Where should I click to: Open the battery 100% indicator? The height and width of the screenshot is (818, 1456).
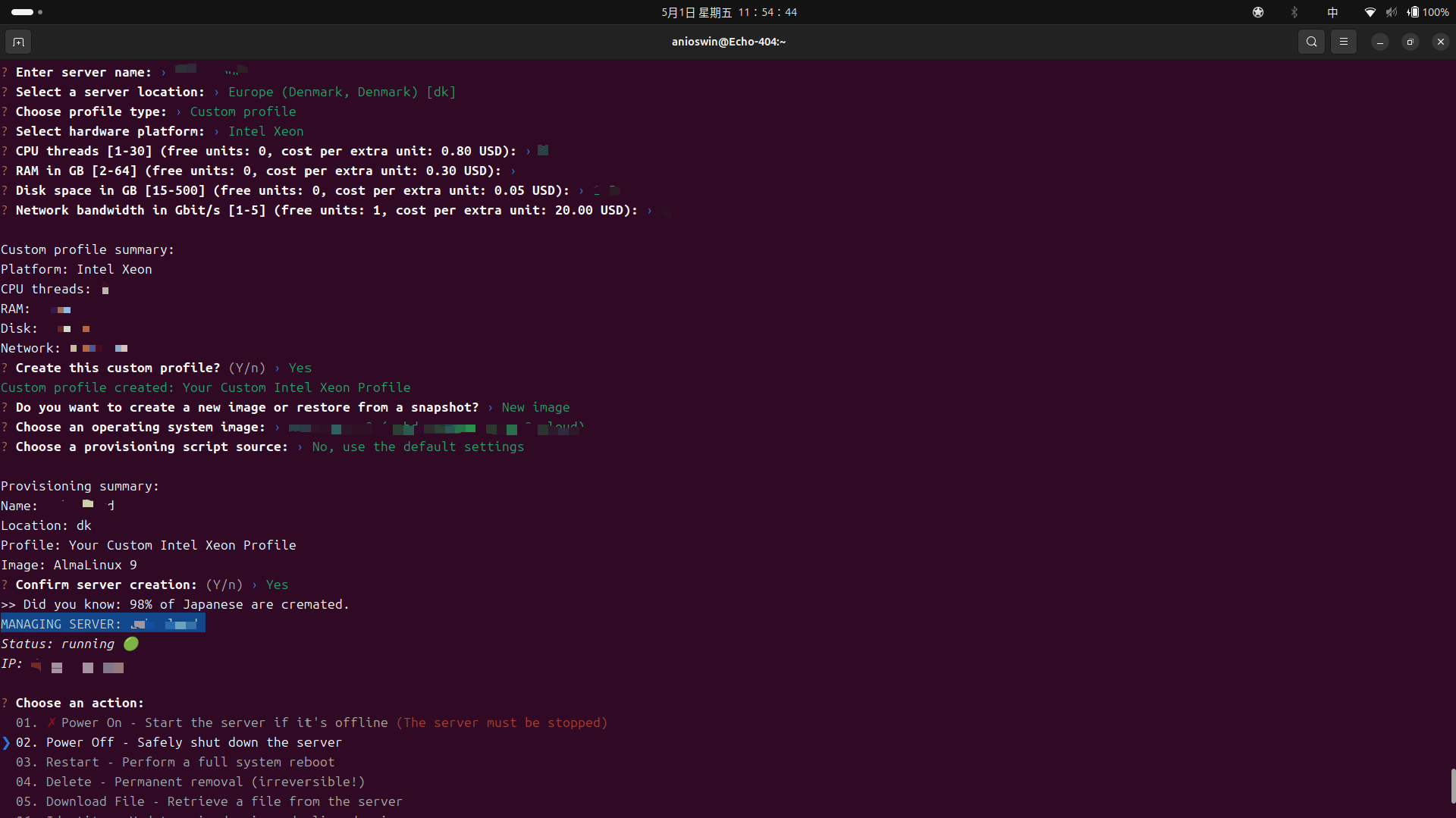tap(1427, 12)
